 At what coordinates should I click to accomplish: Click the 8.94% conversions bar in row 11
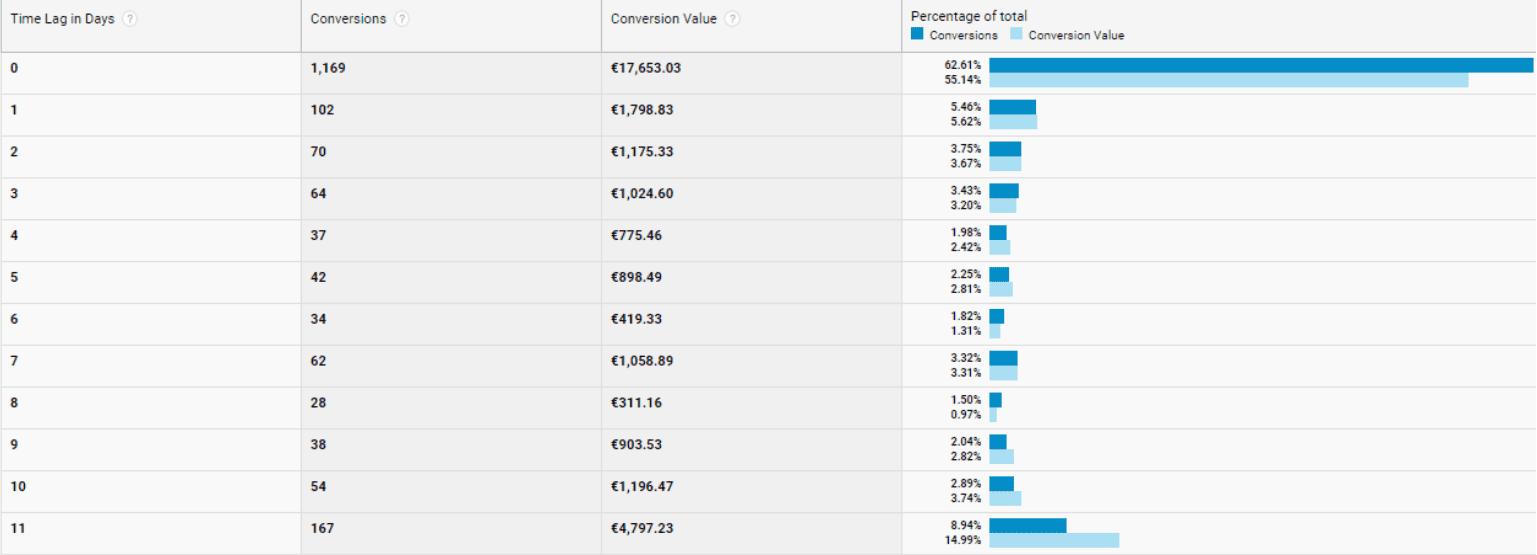[1028, 525]
